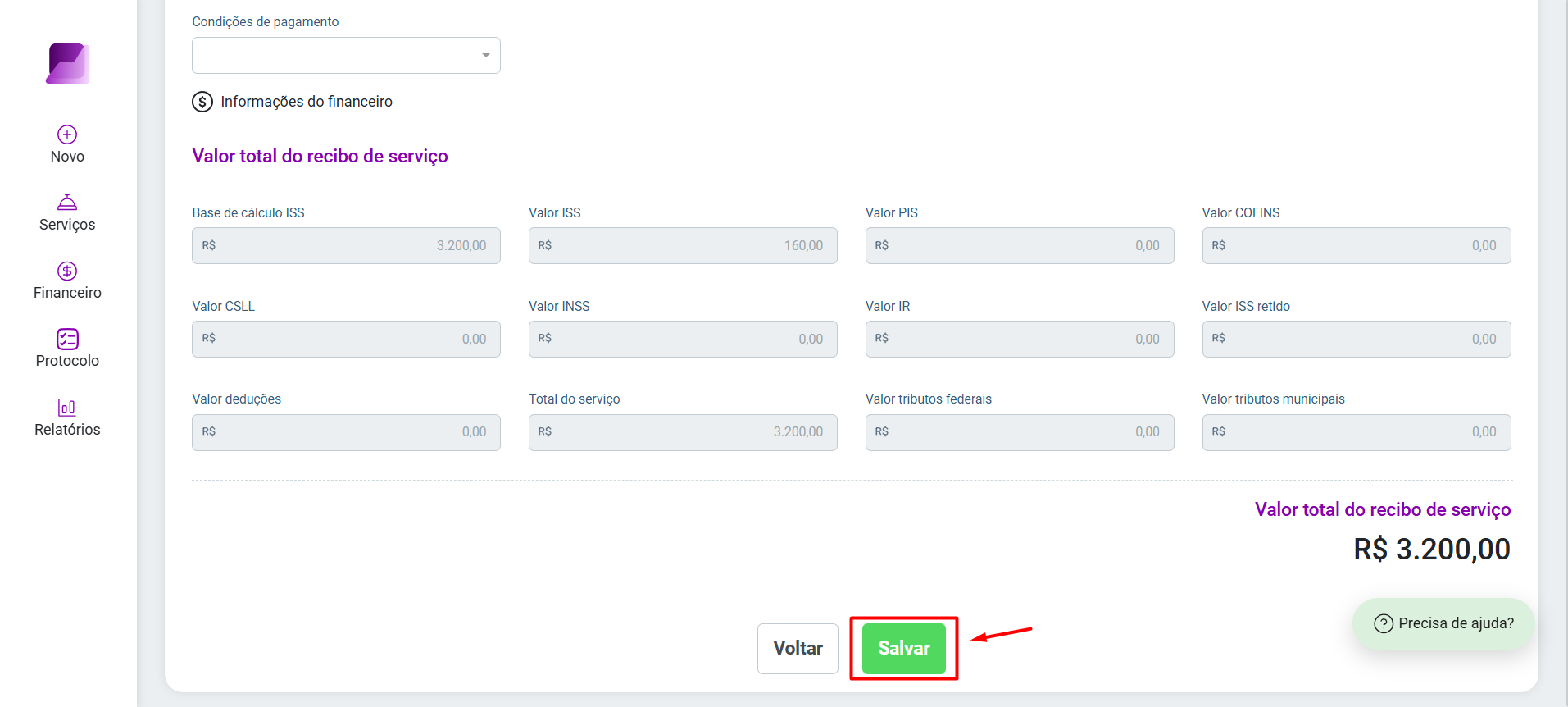Open Financeiro dollar icon in sidebar
Image resolution: width=1568 pixels, height=707 pixels.
click(x=67, y=271)
